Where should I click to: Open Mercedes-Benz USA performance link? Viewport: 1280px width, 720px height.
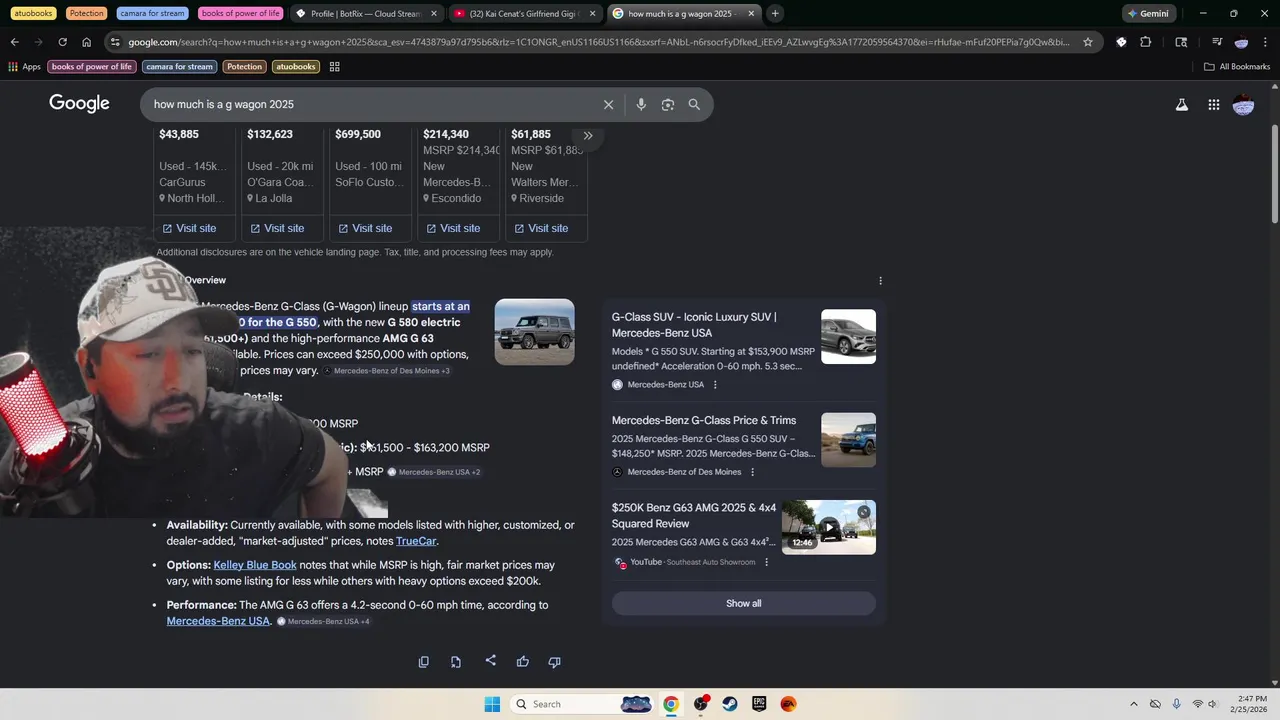point(218,621)
